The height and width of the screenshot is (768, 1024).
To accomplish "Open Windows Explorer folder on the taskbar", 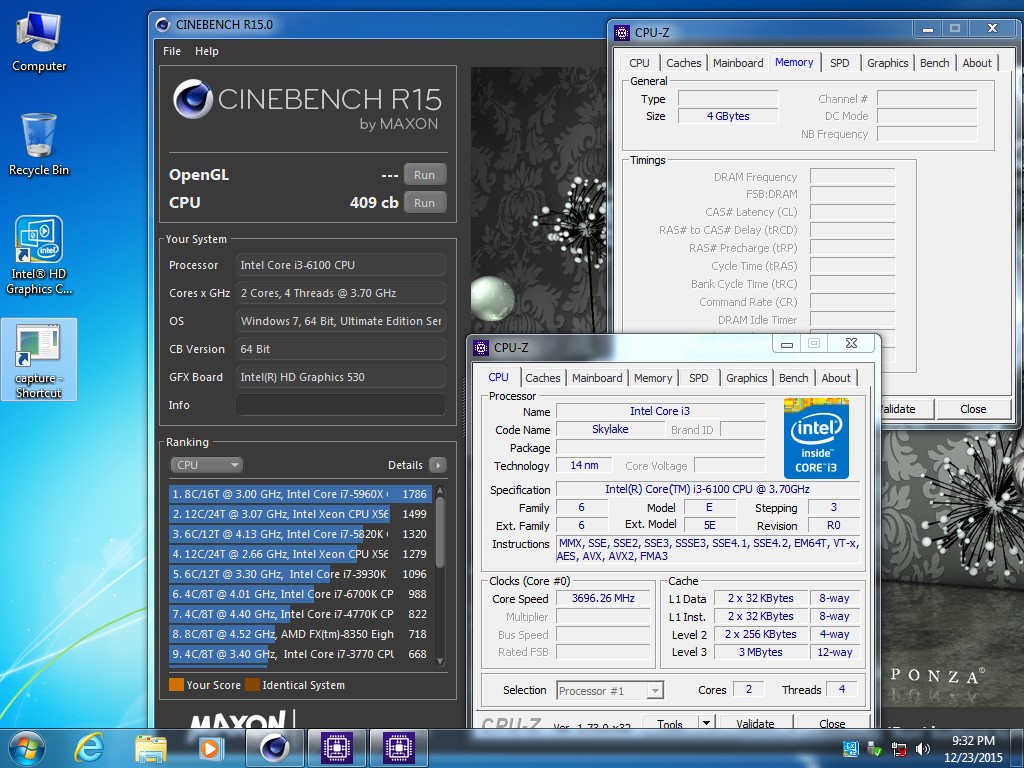I will 151,748.
